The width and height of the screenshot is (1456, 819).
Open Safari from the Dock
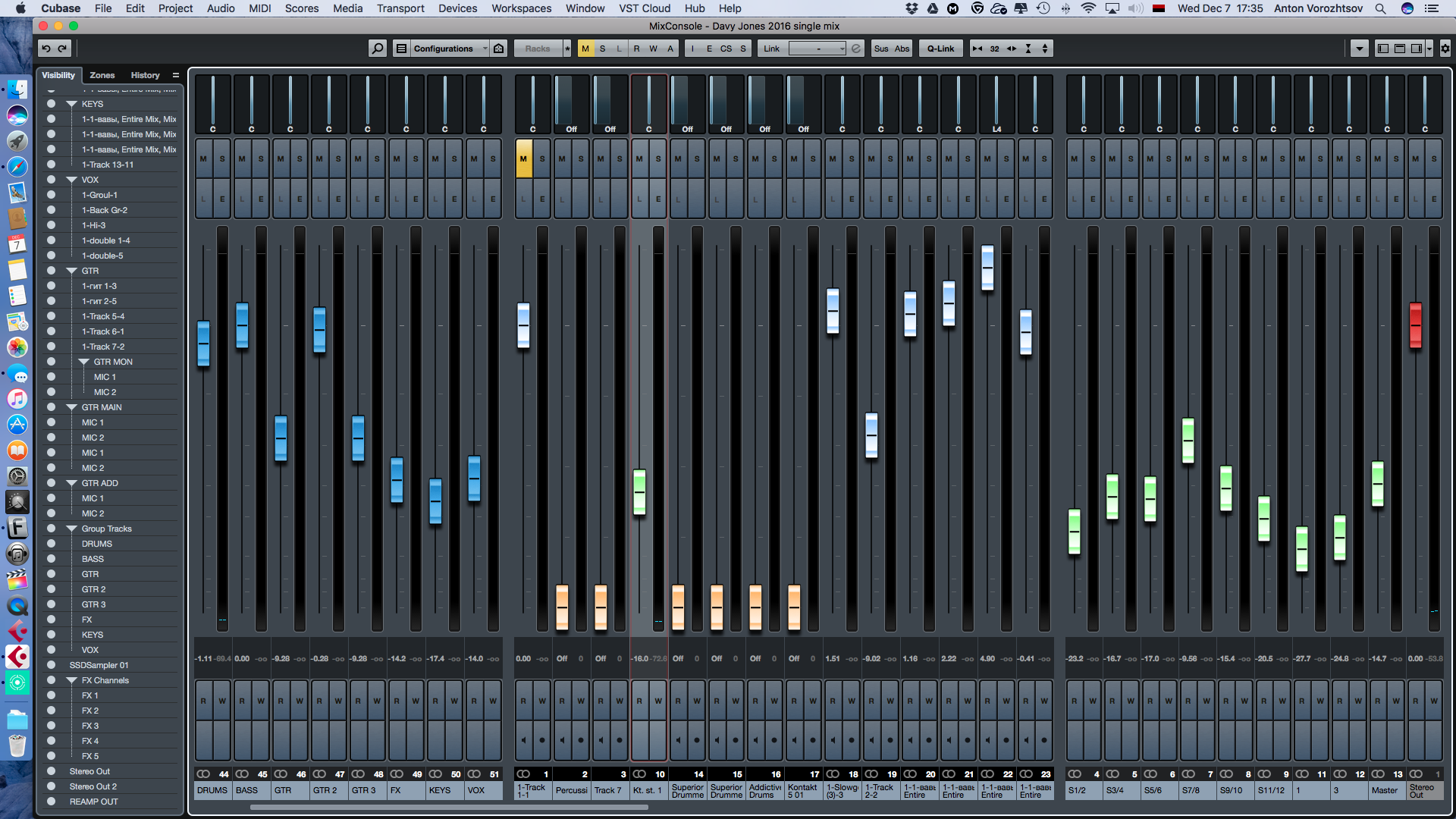coord(17,167)
